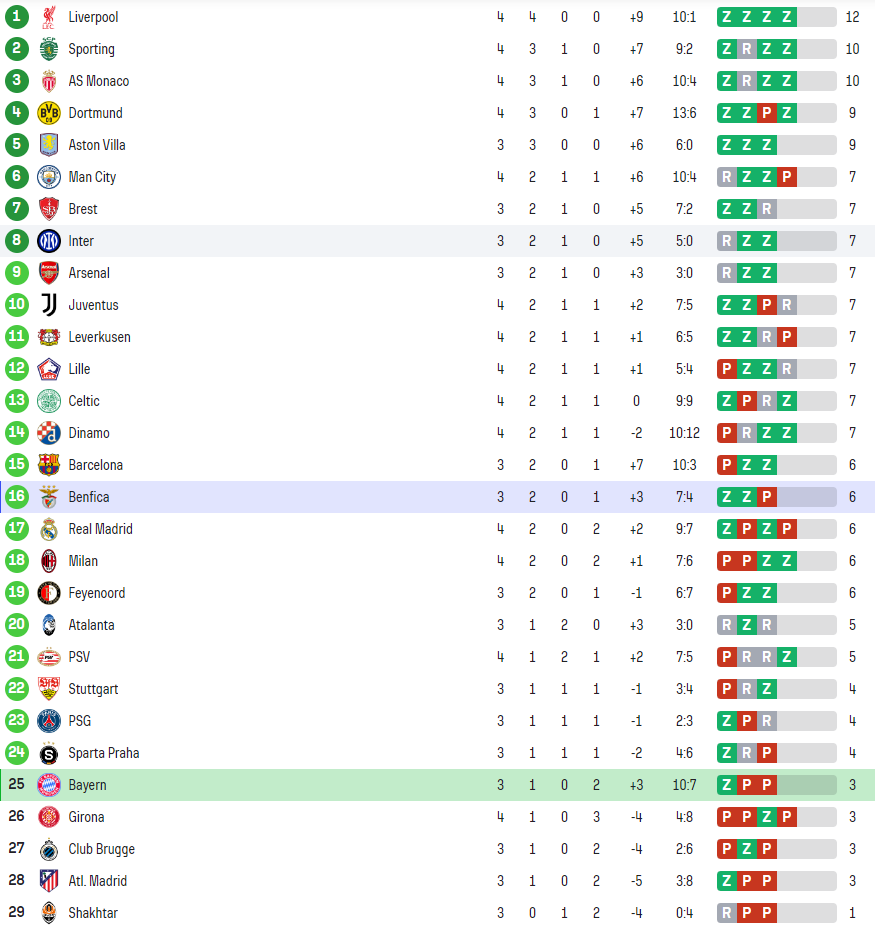Click the Sporting club crest icon
The image size is (875, 925).
click(49, 49)
